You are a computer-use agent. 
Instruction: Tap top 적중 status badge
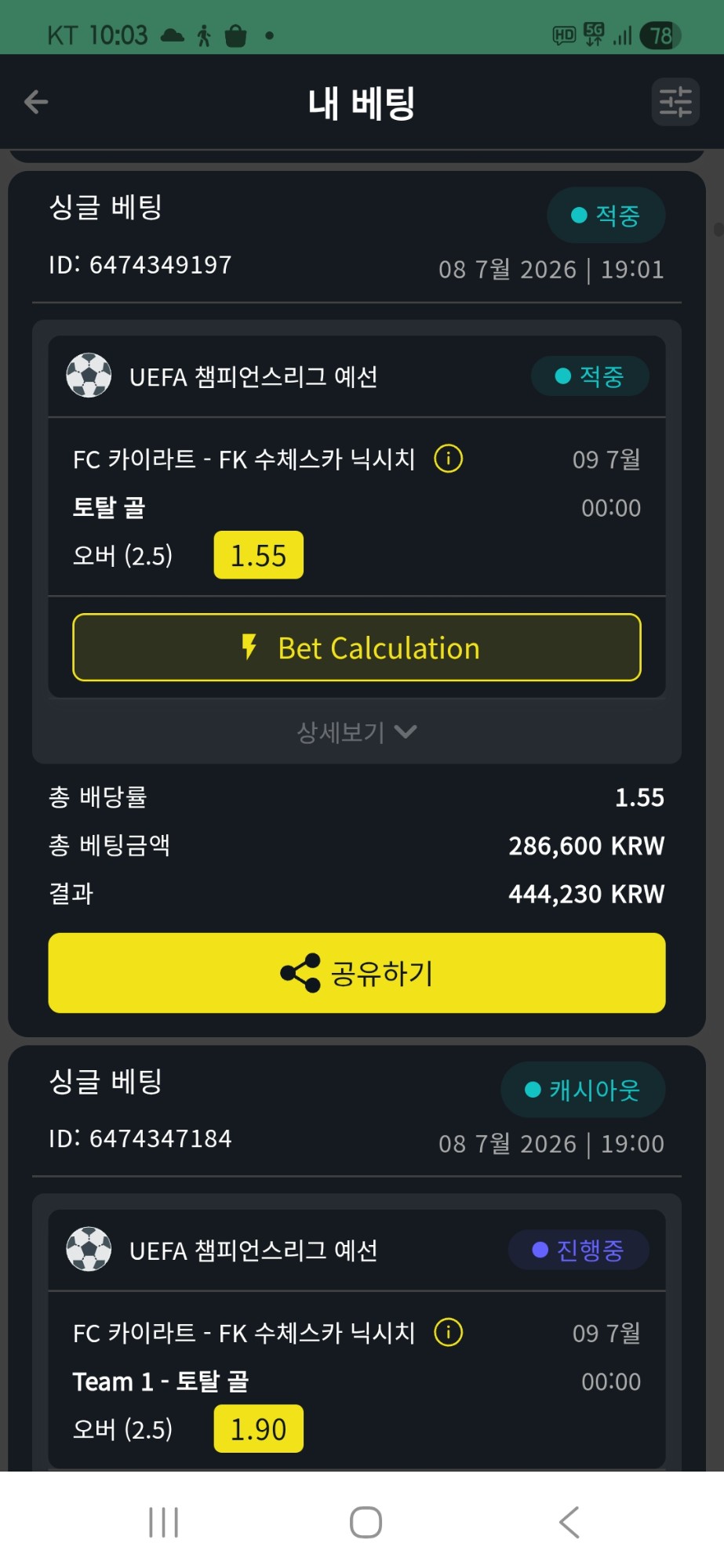pyautogui.click(x=606, y=215)
